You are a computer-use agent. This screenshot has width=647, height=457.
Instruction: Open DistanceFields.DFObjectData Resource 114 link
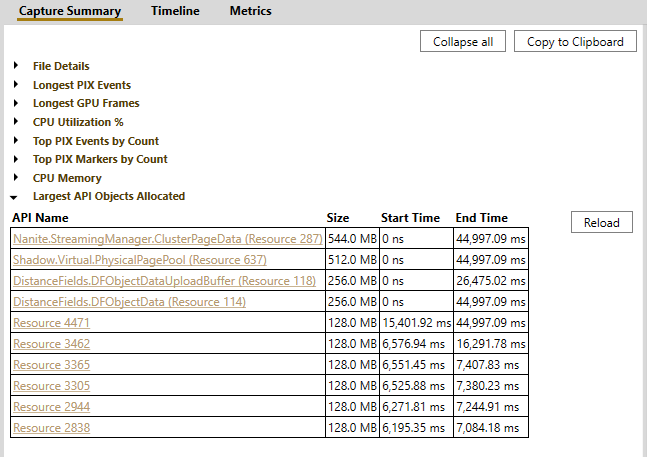click(129, 302)
